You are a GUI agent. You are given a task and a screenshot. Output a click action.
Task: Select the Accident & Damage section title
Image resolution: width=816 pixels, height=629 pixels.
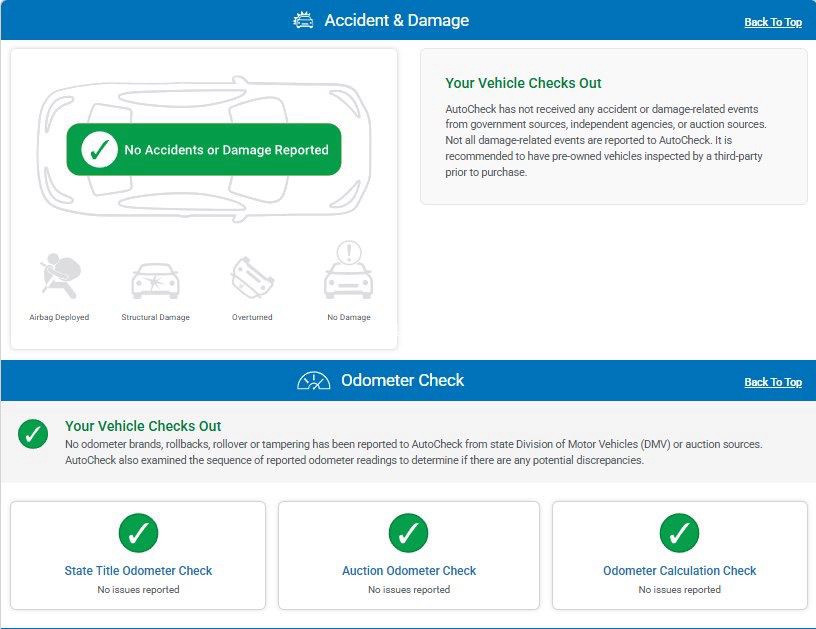[396, 20]
